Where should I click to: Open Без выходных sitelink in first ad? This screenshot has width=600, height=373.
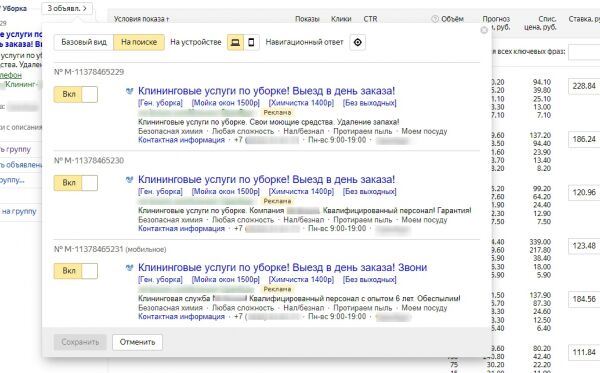click(x=370, y=103)
